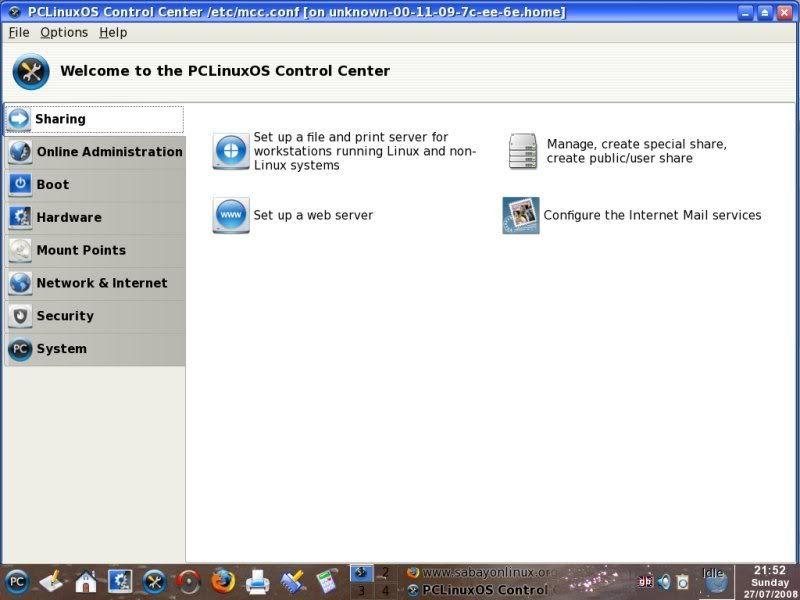Click the gear settings icon in taskbar
Viewport: 800px width, 600px height.
[x=120, y=582]
